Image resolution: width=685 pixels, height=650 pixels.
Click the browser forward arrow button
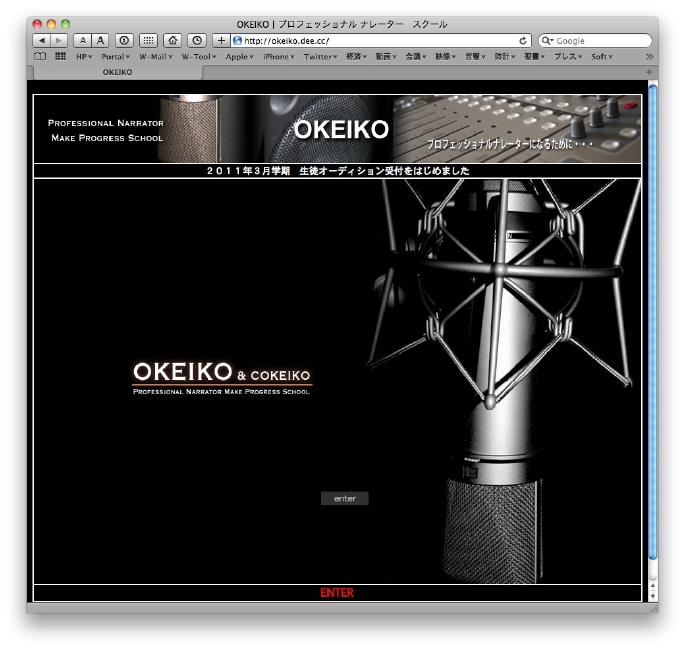coord(60,41)
